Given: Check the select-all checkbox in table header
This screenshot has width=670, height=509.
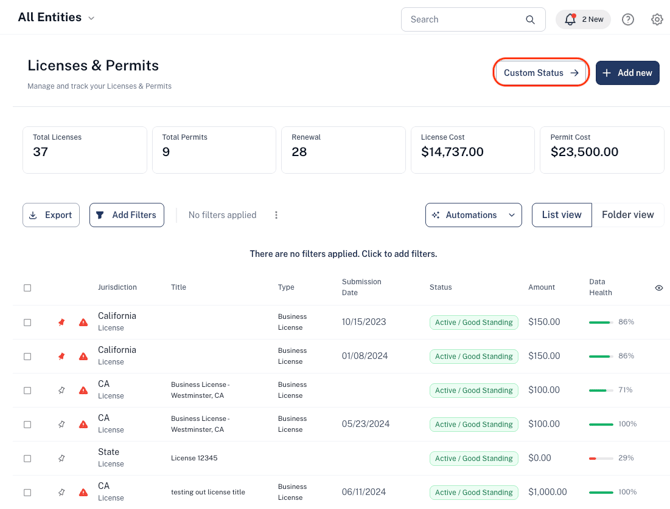Looking at the screenshot, I should point(27,288).
